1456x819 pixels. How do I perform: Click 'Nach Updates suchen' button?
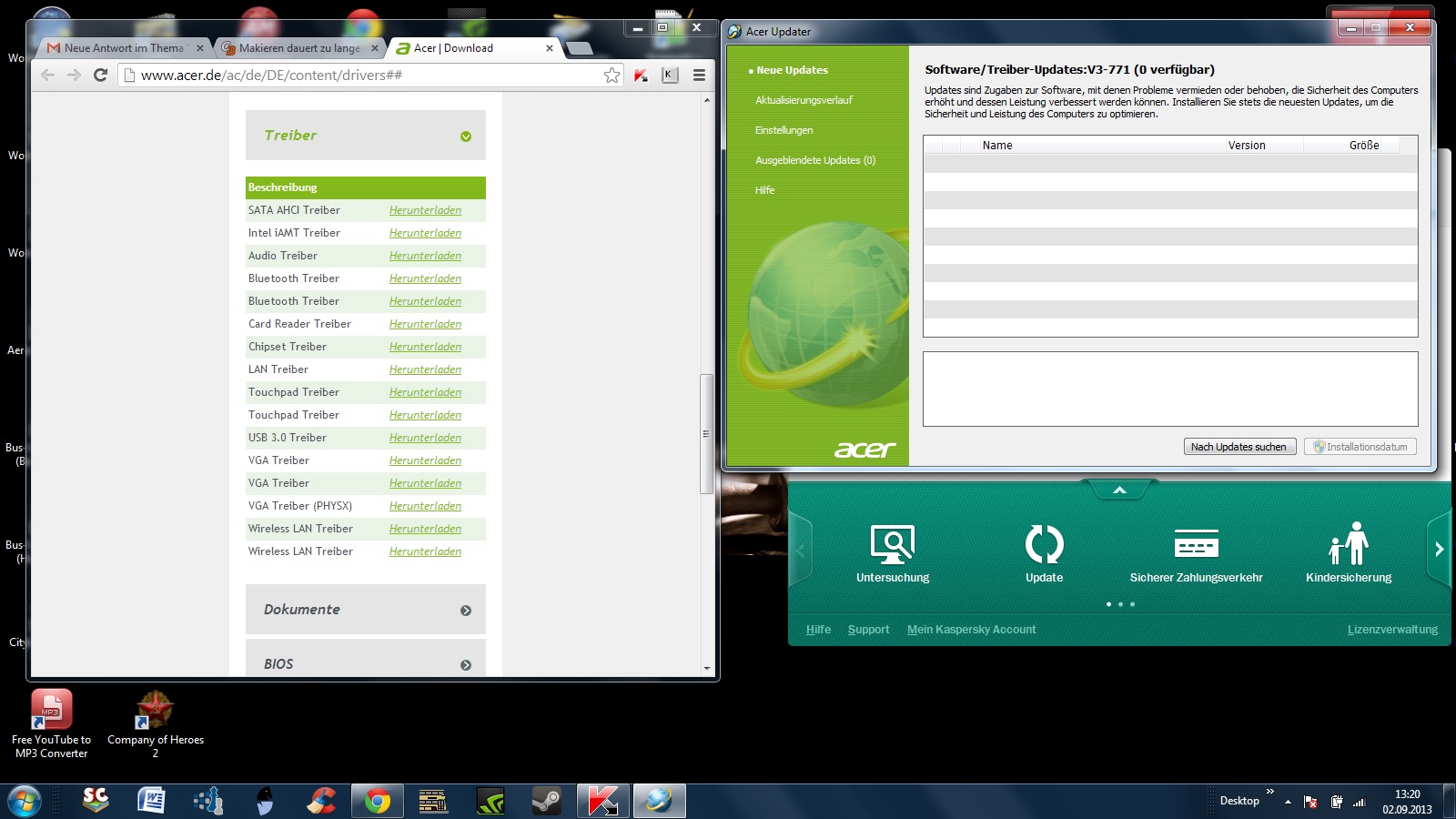(1239, 447)
